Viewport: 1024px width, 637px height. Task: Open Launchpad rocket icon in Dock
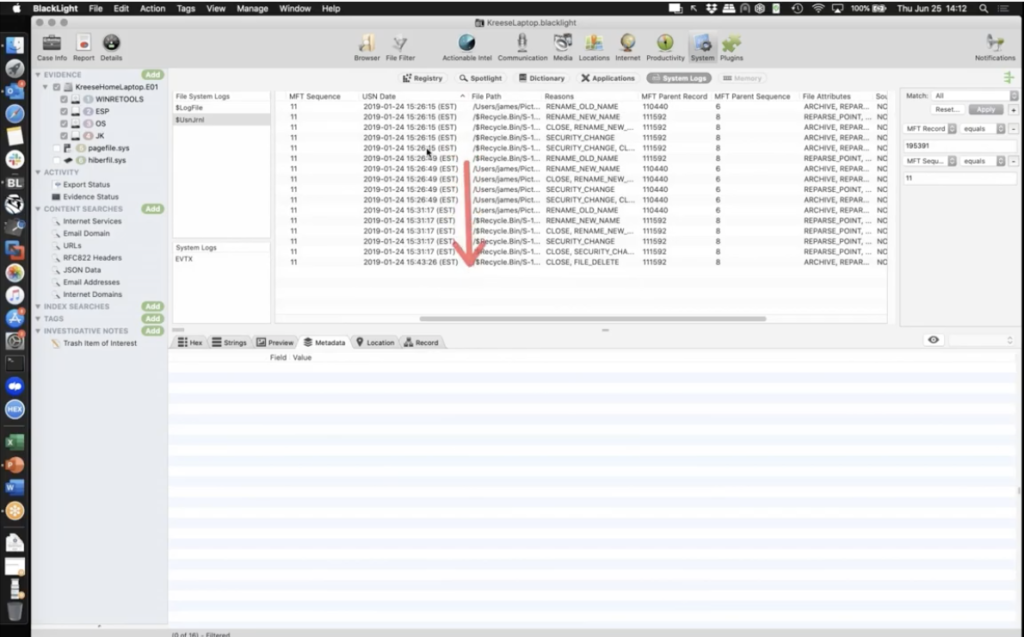point(14,68)
